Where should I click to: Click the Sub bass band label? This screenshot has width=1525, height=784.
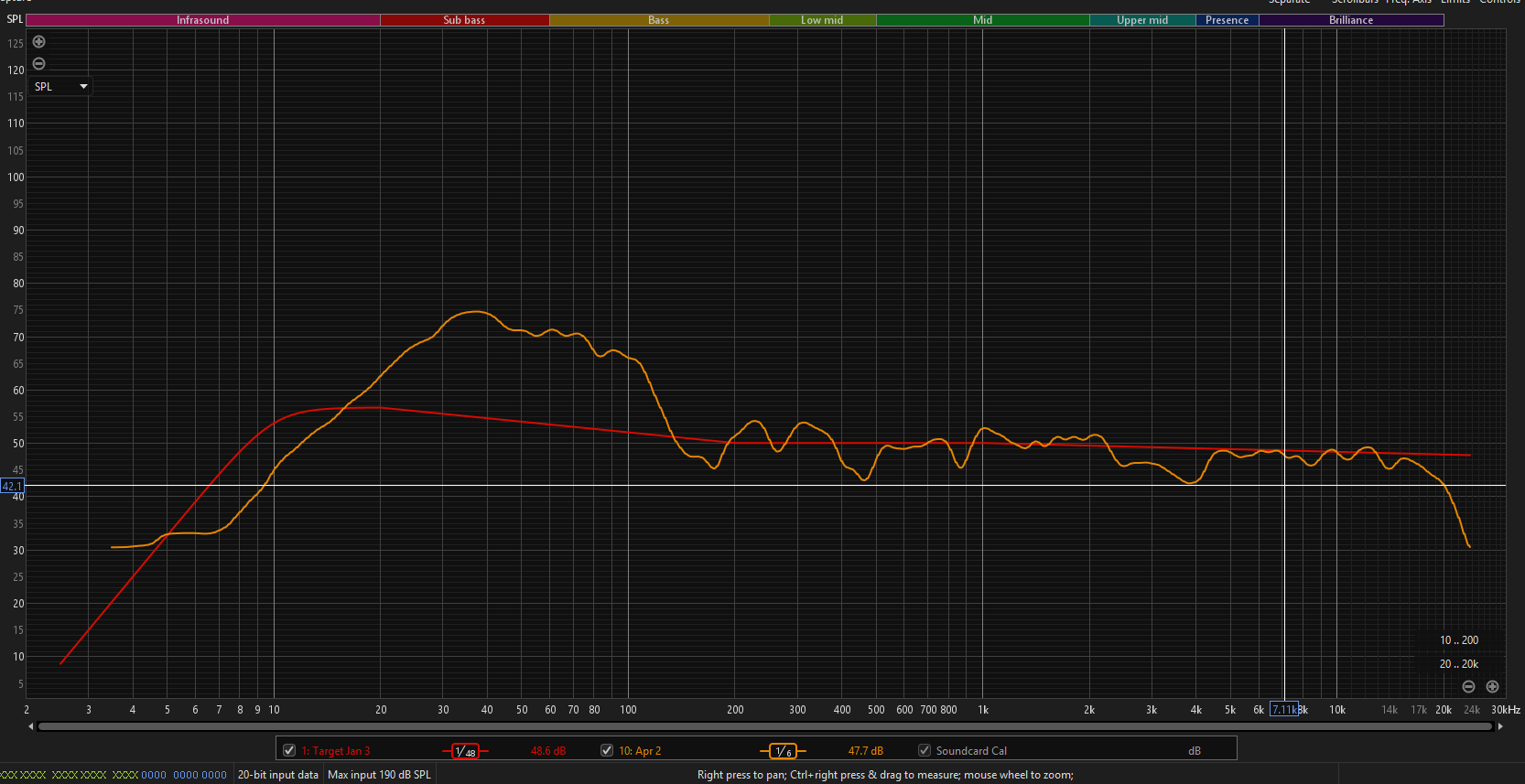(464, 20)
